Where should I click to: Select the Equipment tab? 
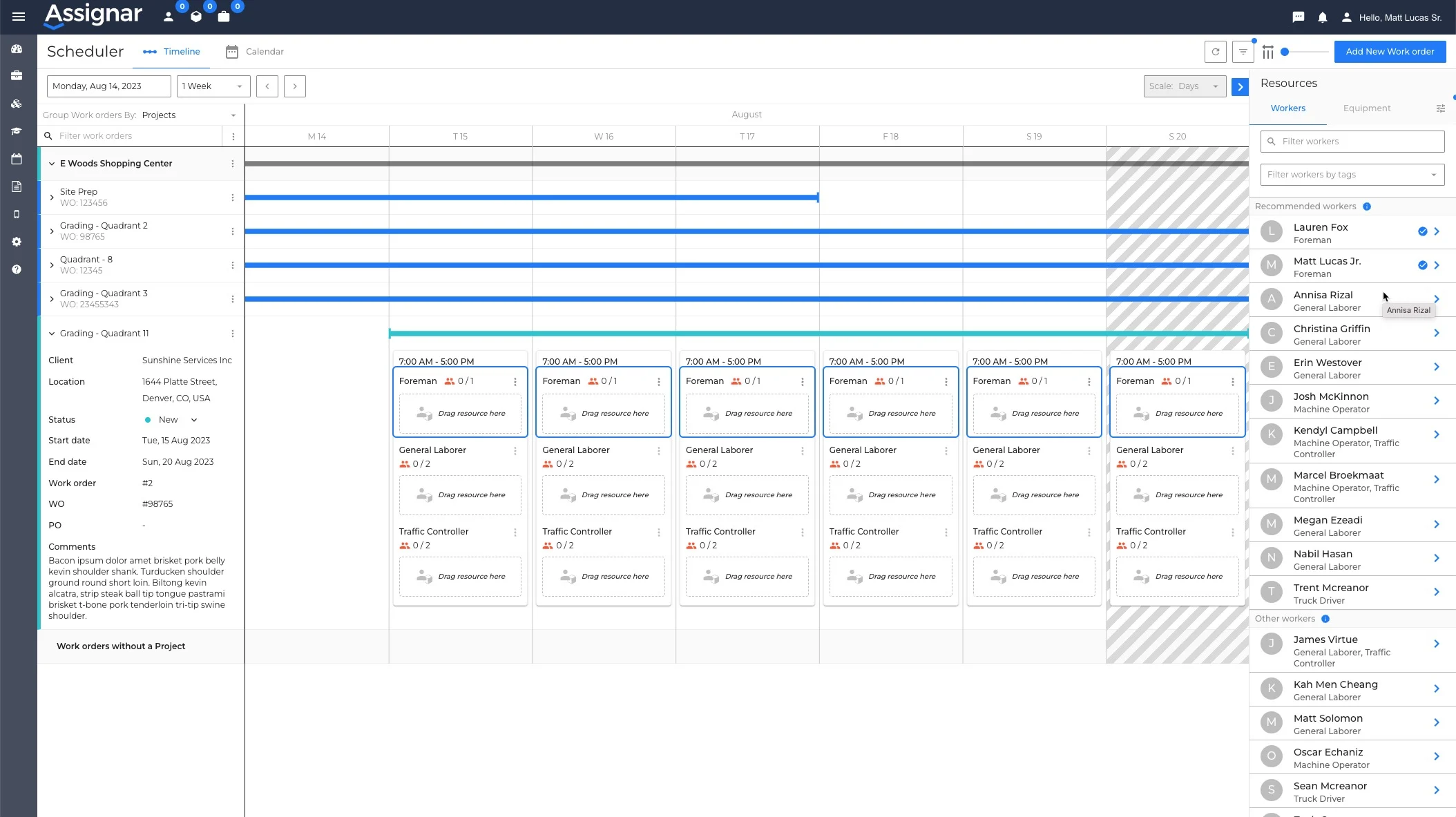pos(1367,108)
